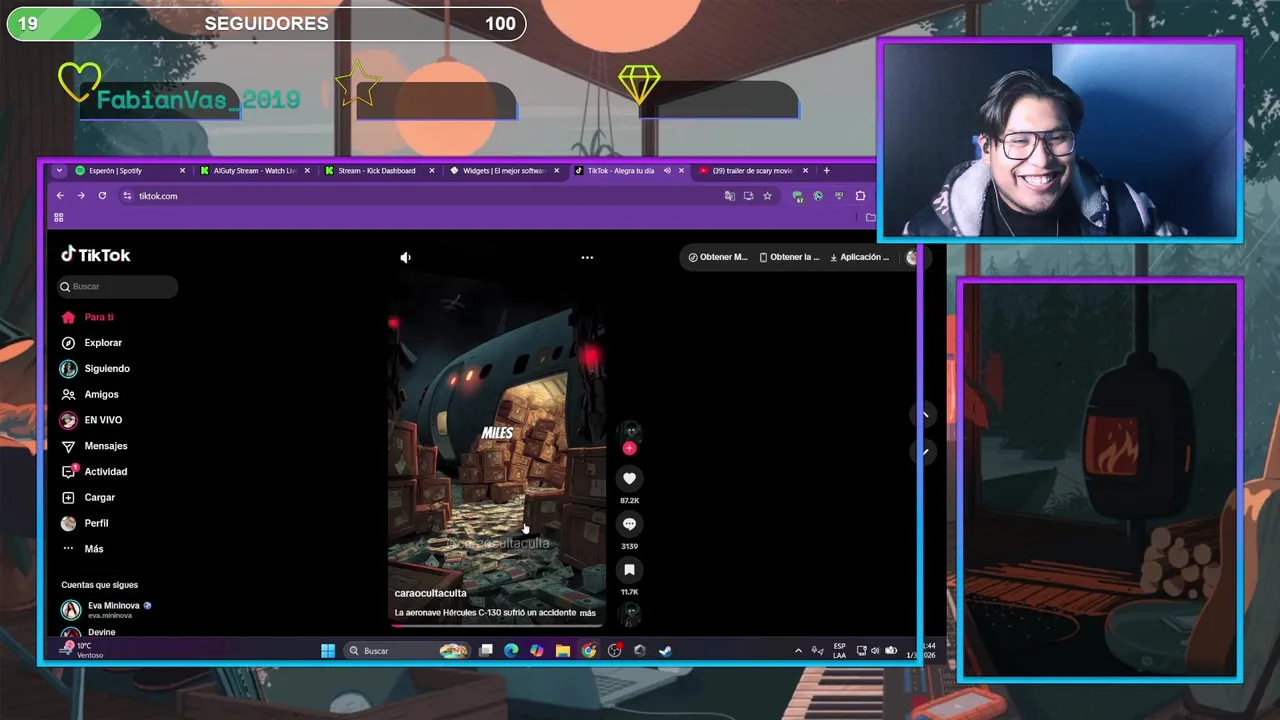Follow creator with red plus button
This screenshot has width=1280, height=720.
(629, 448)
